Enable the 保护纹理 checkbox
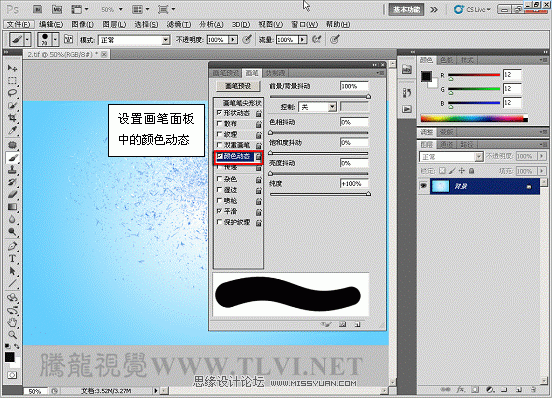The height and width of the screenshot is (398, 552). point(219,222)
